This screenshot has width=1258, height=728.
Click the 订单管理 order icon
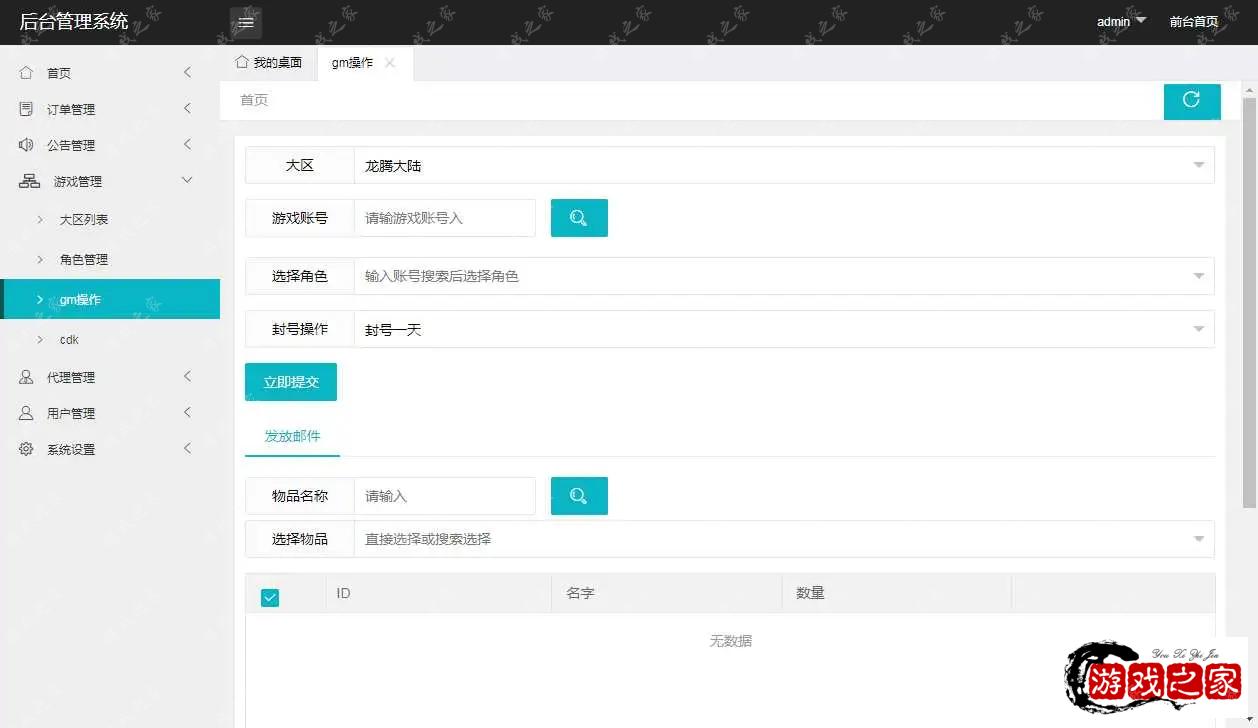click(26, 109)
